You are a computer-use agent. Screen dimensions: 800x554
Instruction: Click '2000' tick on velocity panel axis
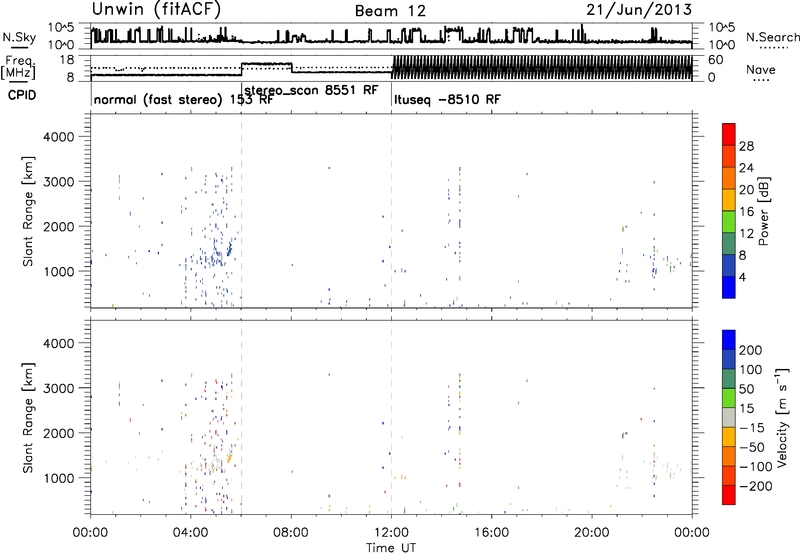click(x=58, y=433)
